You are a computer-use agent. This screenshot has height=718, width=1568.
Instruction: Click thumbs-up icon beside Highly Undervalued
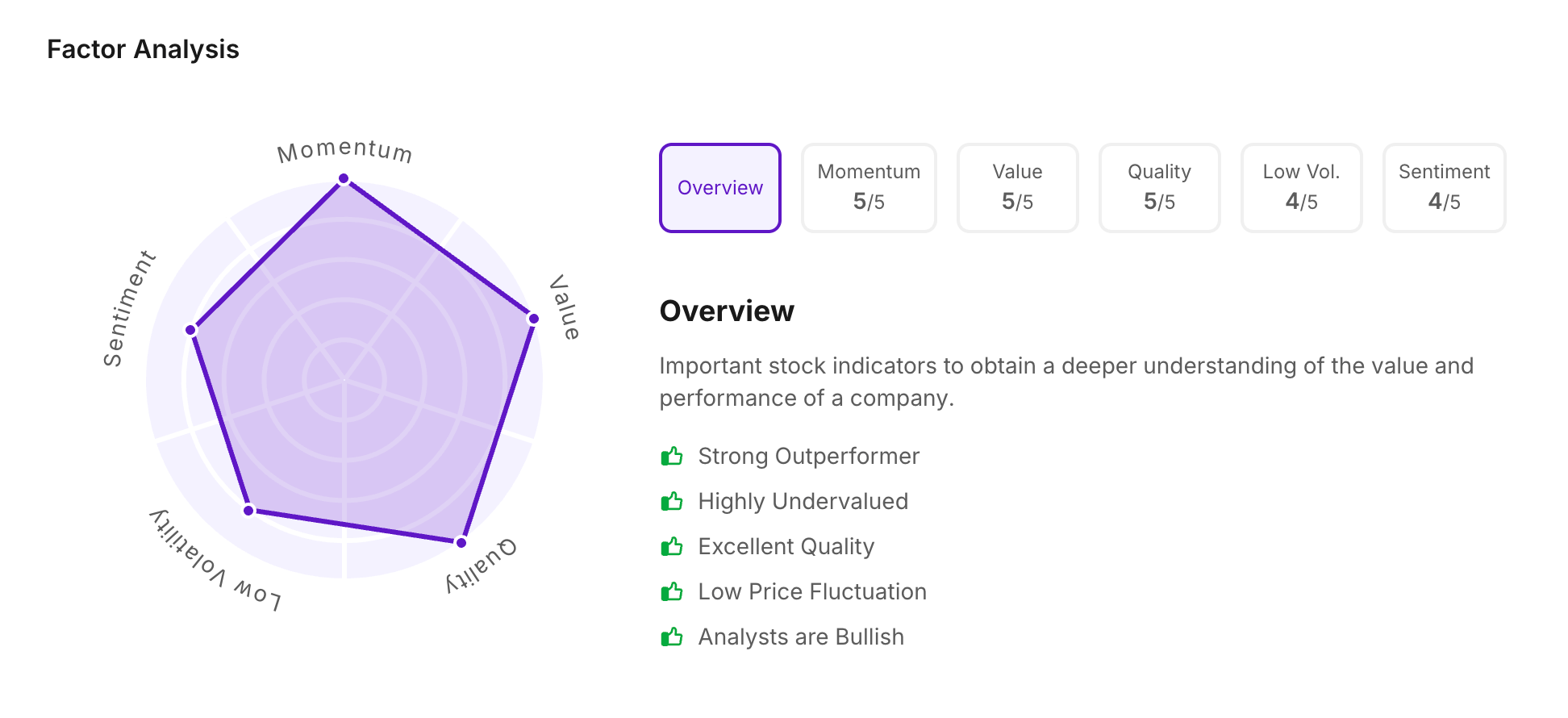[x=672, y=502]
